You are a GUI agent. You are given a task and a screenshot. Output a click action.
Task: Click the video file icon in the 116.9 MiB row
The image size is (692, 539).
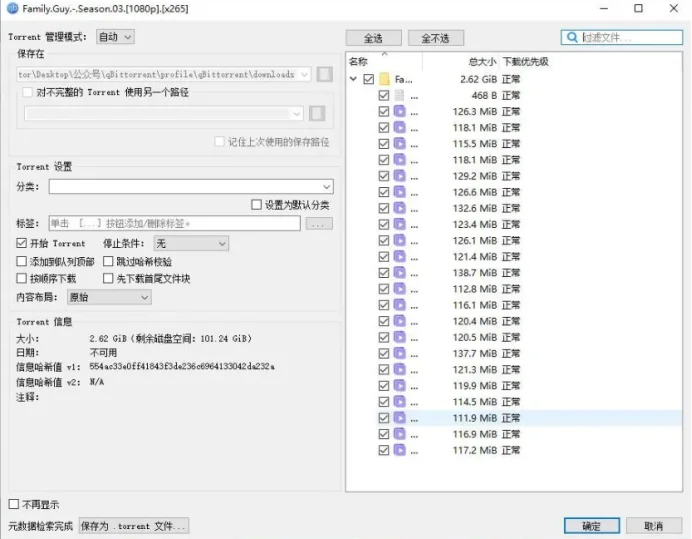pyautogui.click(x=399, y=434)
